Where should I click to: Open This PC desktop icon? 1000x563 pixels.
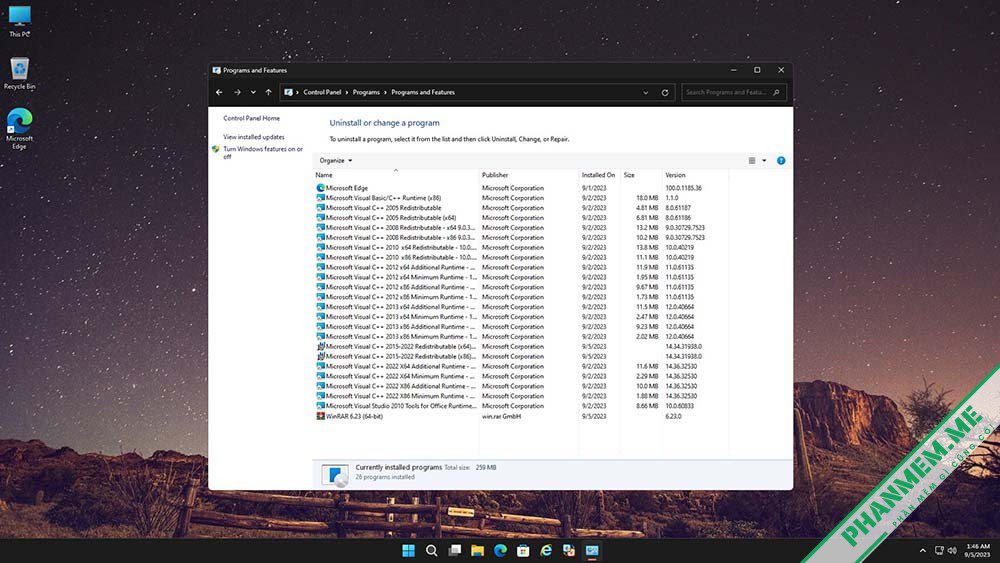(19, 21)
